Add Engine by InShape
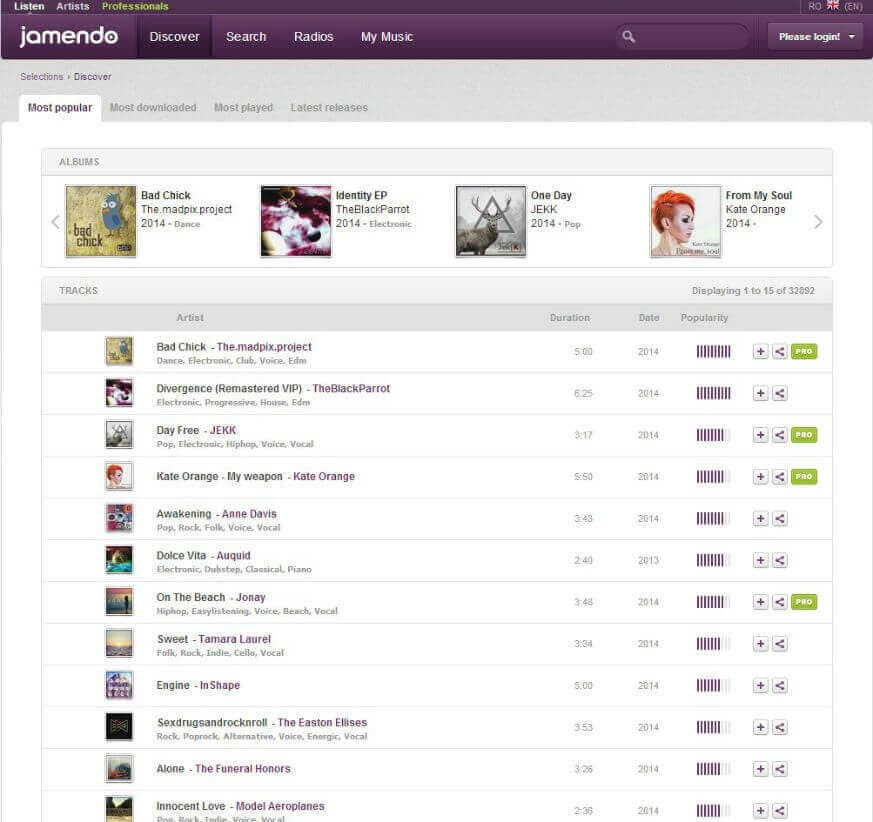This screenshot has height=822, width=873. tap(761, 686)
